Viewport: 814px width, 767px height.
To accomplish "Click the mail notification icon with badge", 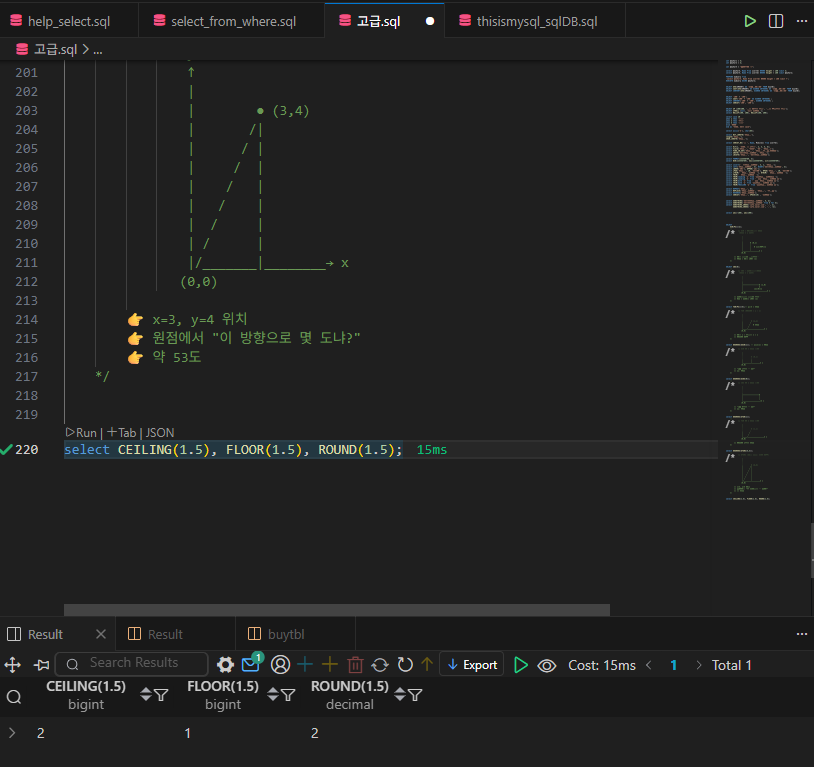I will pos(252,663).
